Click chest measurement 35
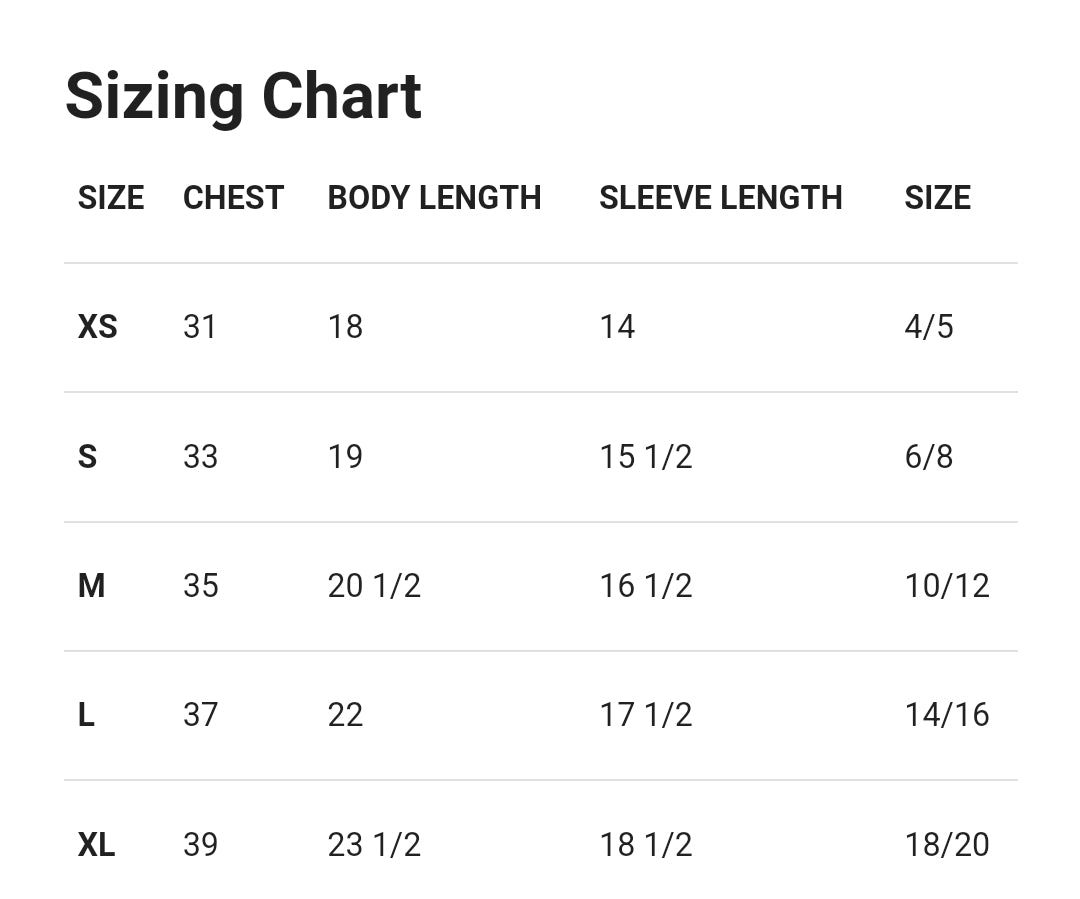This screenshot has width=1080, height=899. click(200, 586)
